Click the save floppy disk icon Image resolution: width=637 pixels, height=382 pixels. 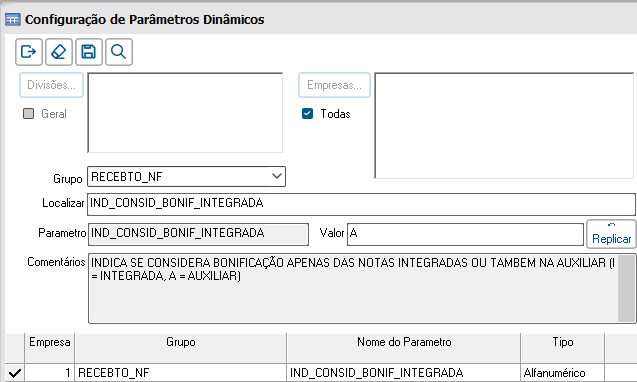point(89,52)
